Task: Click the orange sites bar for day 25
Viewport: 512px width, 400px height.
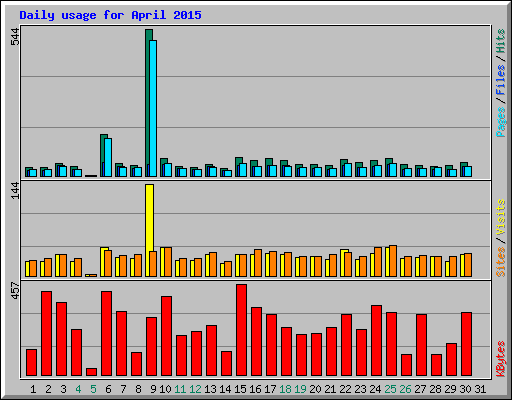Action: click(x=393, y=261)
